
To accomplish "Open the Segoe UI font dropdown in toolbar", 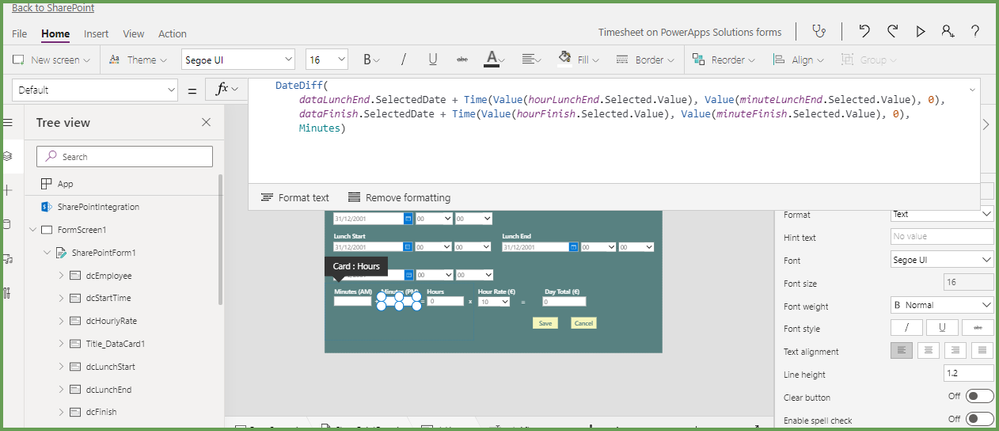I will 238,60.
